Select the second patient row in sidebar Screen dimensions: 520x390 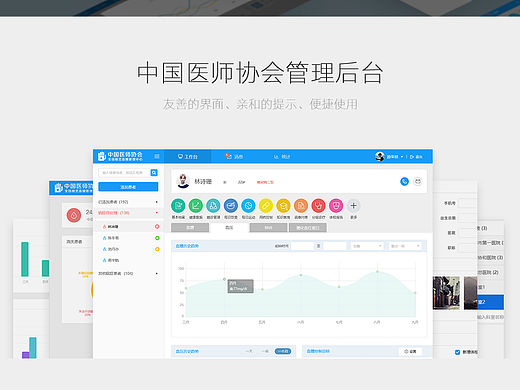(x=129, y=238)
